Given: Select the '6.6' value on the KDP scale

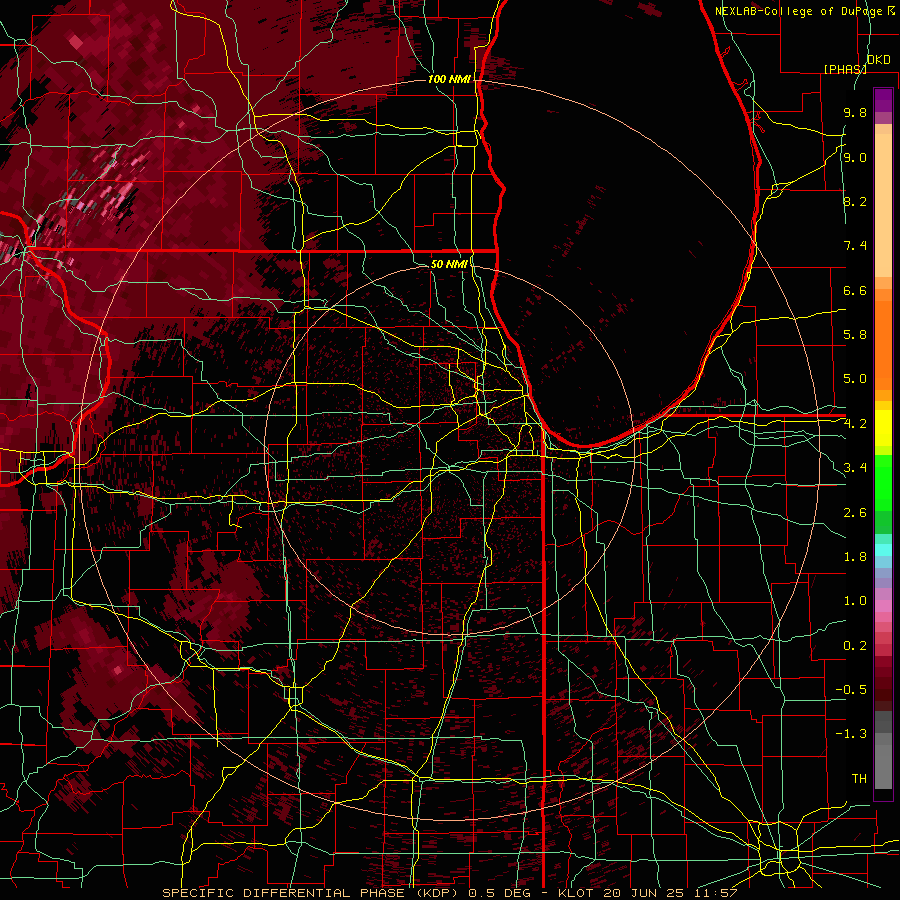Looking at the screenshot, I should point(855,290).
